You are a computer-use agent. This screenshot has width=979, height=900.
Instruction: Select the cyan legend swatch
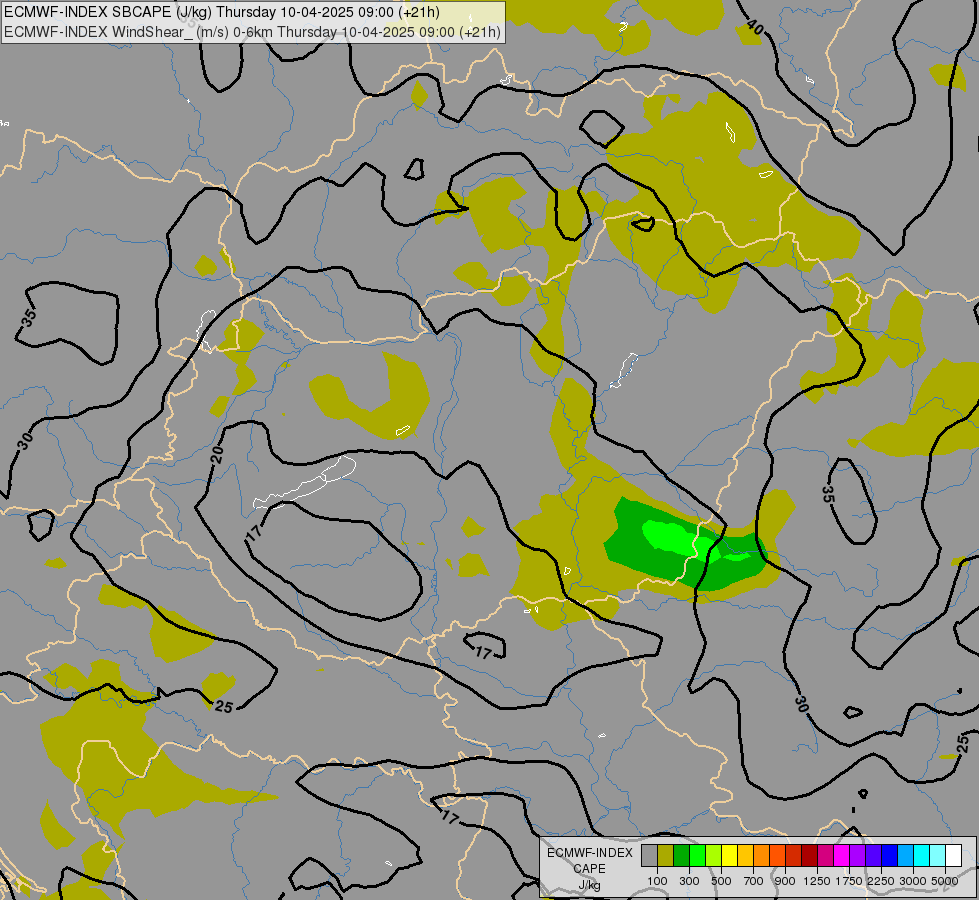(922, 855)
